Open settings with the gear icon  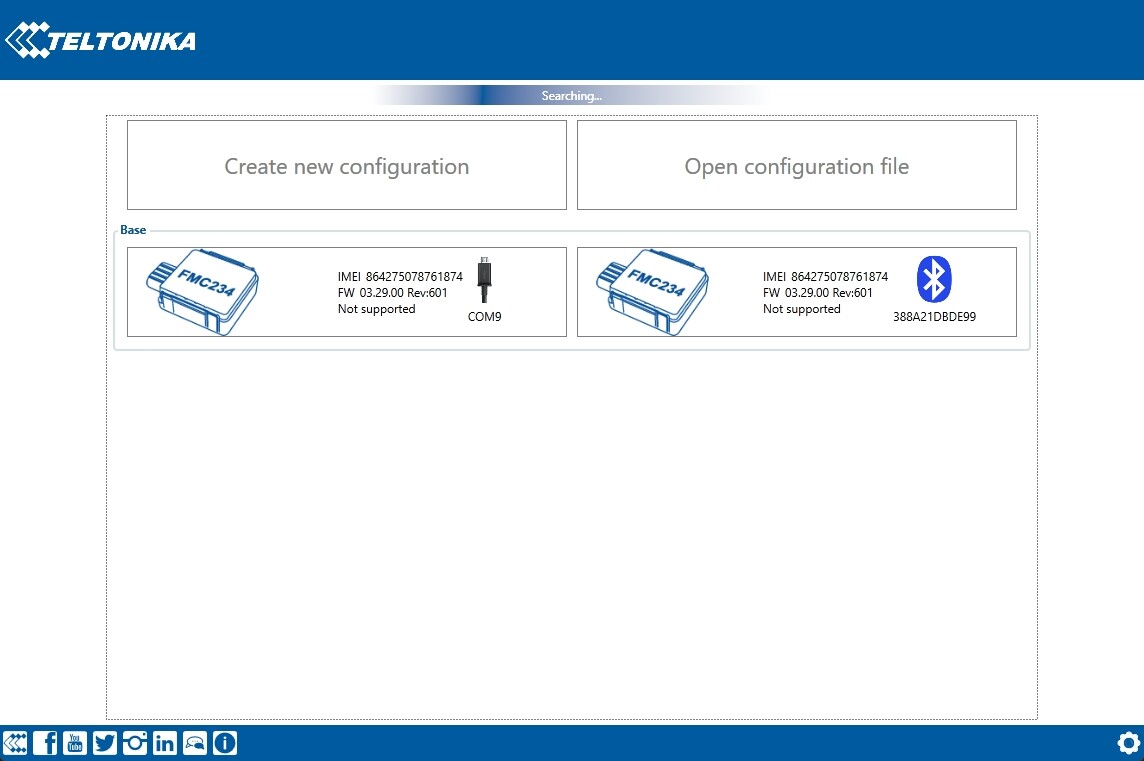point(1129,743)
